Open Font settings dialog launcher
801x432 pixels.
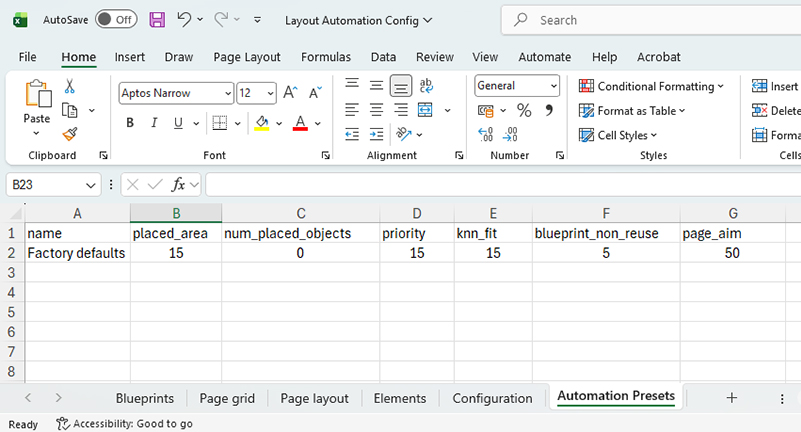pos(325,155)
